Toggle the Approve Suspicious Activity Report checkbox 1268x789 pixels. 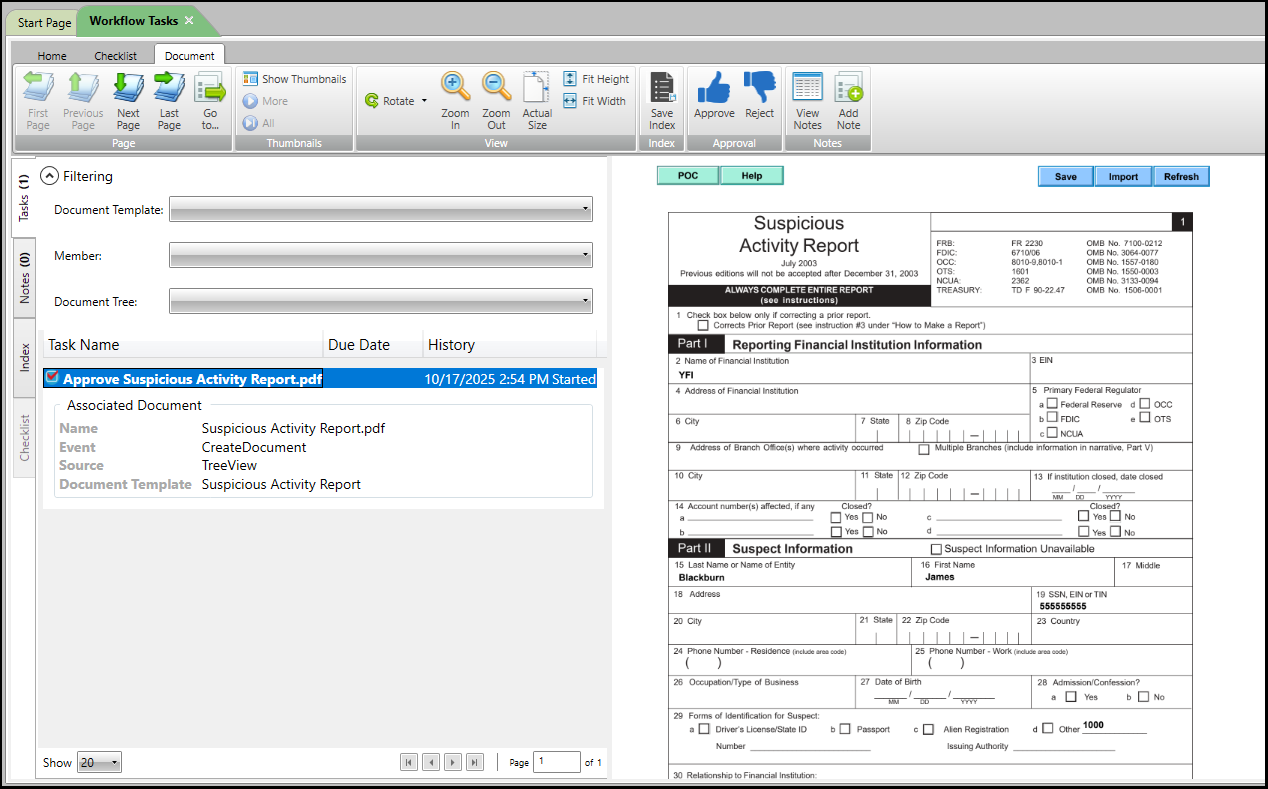pos(52,378)
